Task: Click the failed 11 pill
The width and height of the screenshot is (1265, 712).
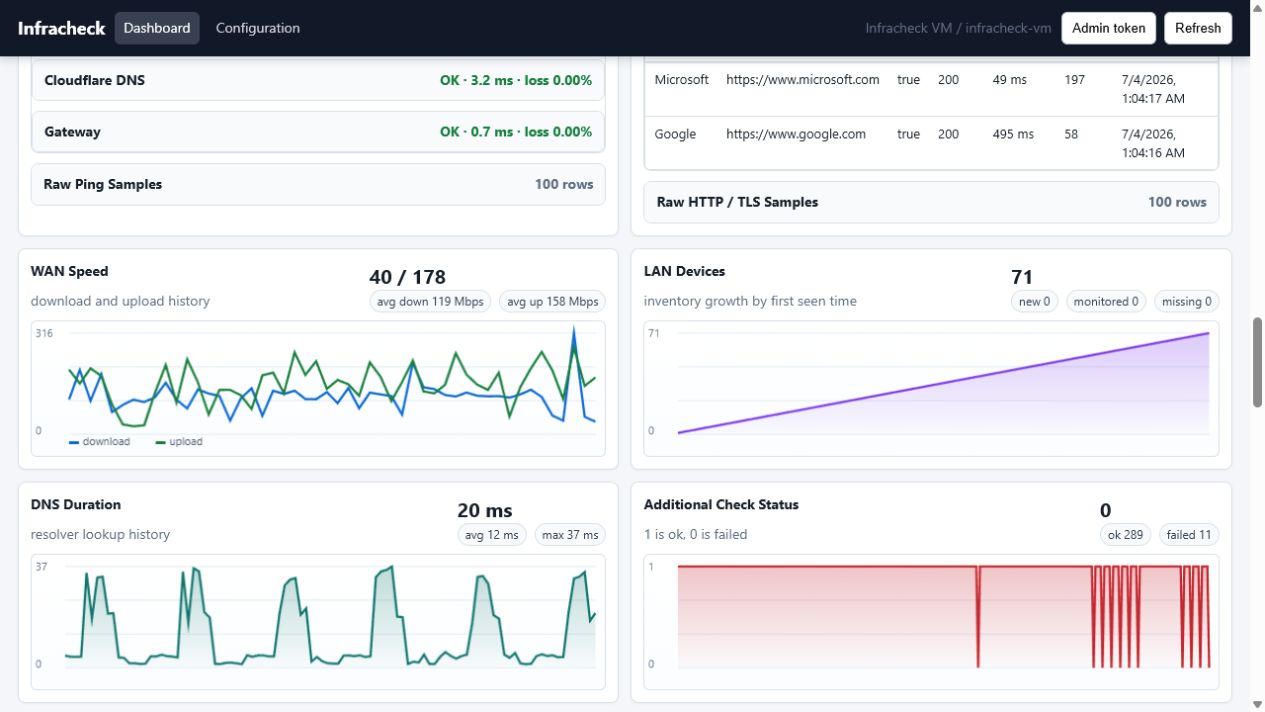Action: (x=1189, y=535)
